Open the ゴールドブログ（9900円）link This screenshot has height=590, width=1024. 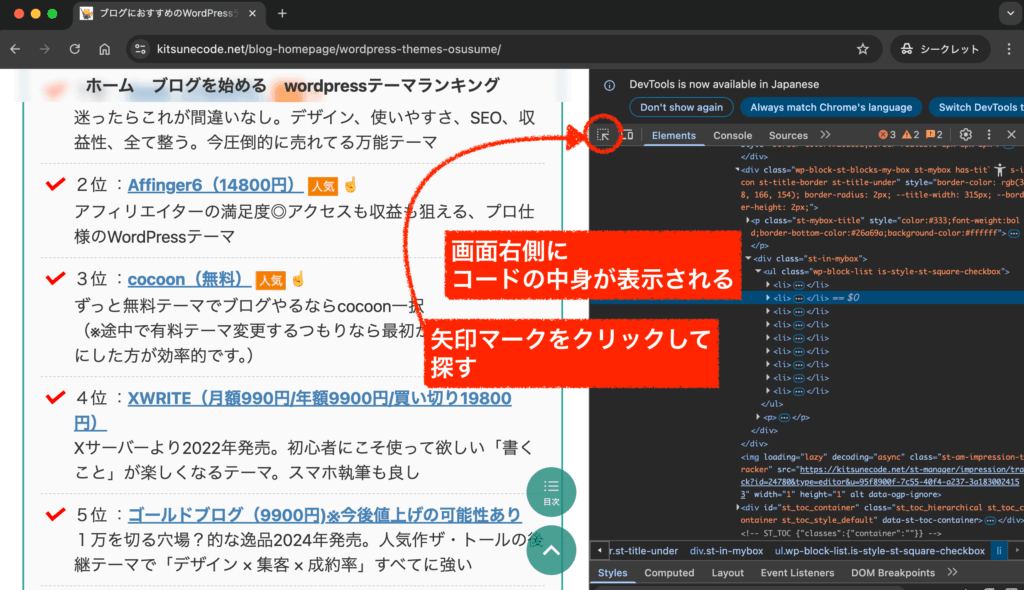[324, 515]
